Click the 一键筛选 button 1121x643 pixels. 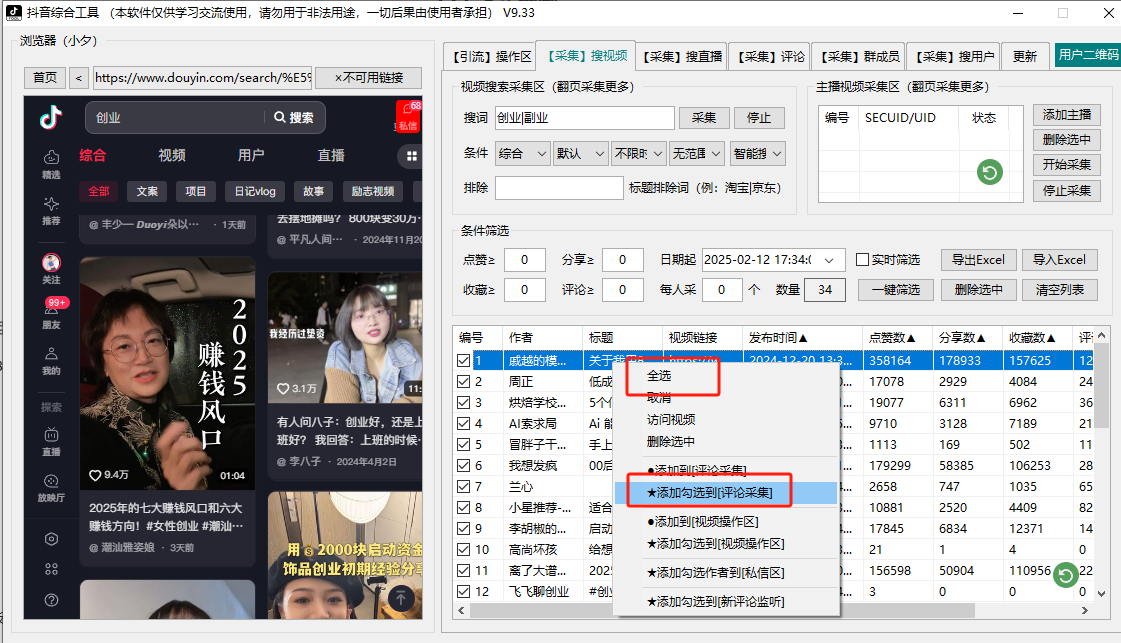(895, 290)
